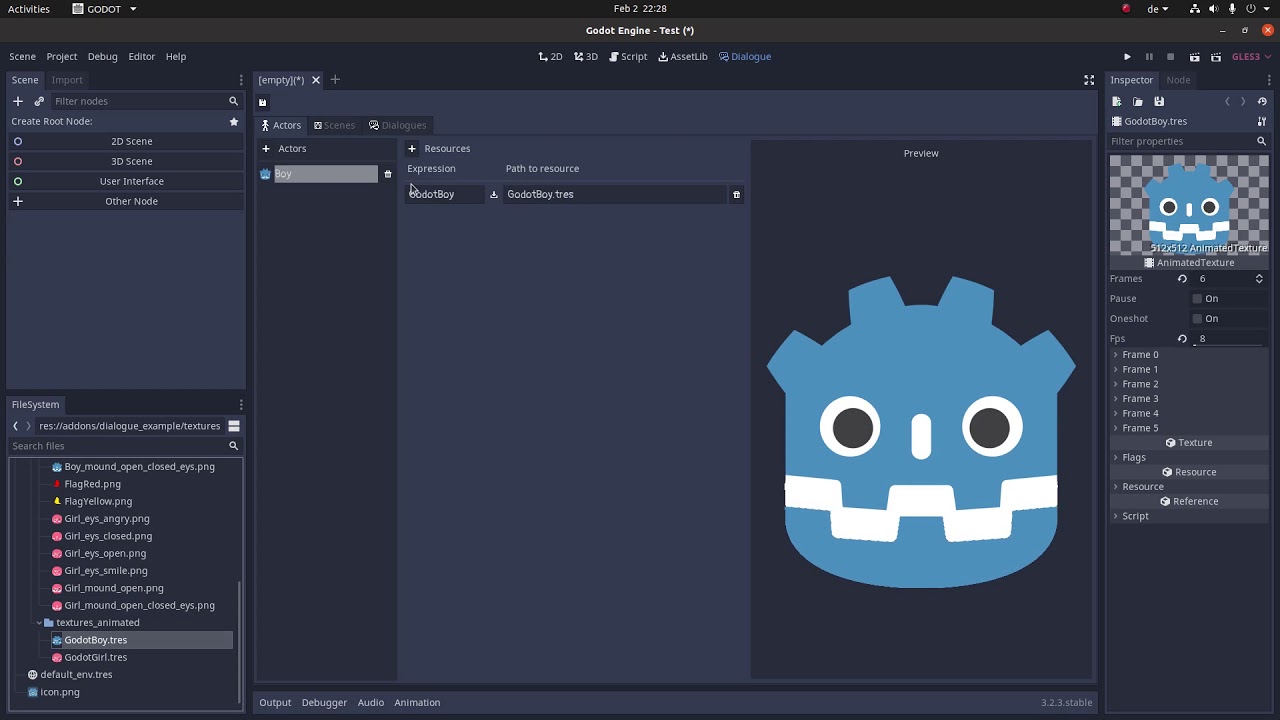Click the save icon in Inspector toolbar
The width and height of the screenshot is (1280, 720).
[1159, 101]
